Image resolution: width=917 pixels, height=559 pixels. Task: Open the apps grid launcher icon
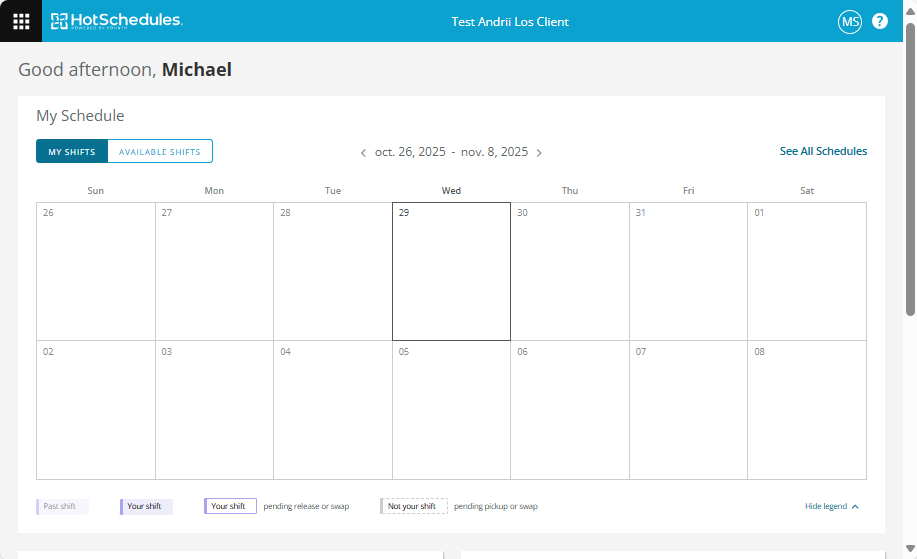[x=21, y=21]
